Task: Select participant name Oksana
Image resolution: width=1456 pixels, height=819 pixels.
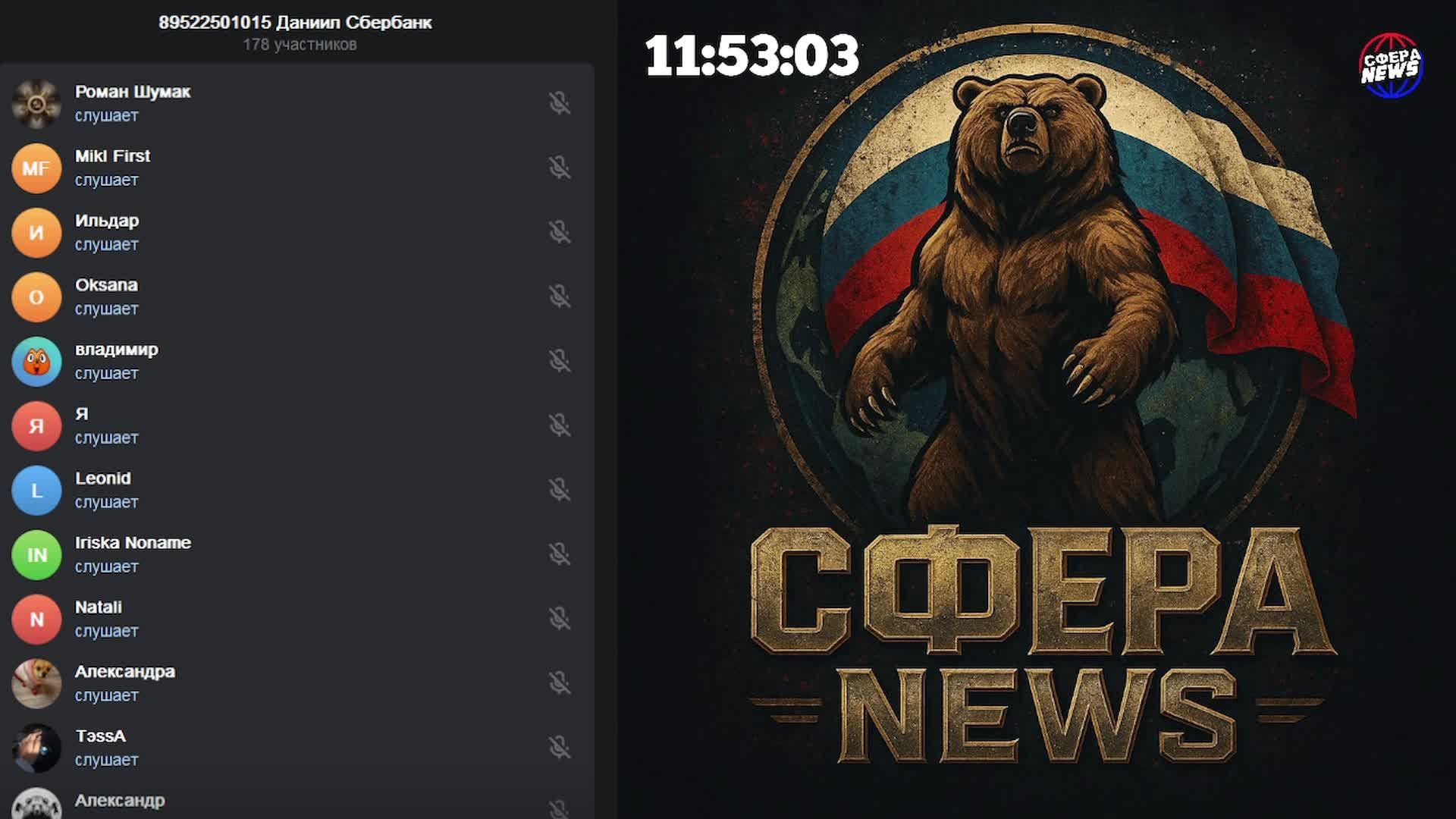Action: coord(106,285)
